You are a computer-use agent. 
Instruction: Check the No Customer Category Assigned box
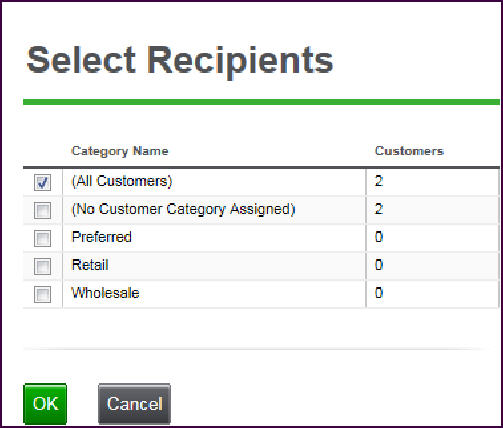click(x=42, y=210)
